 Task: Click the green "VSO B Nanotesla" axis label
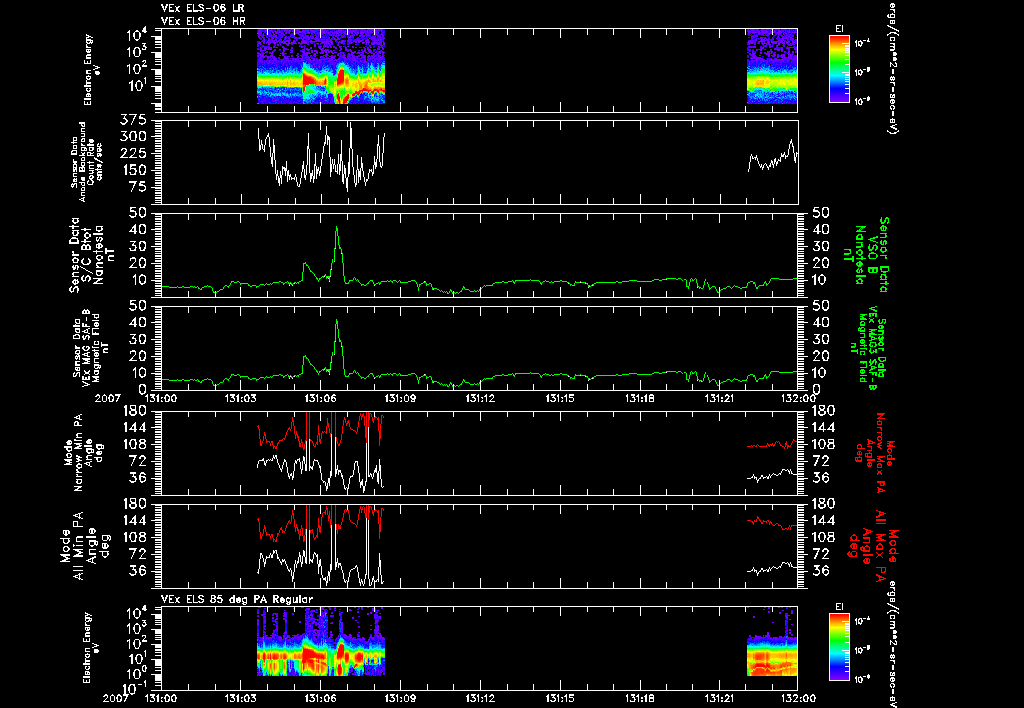(x=867, y=255)
